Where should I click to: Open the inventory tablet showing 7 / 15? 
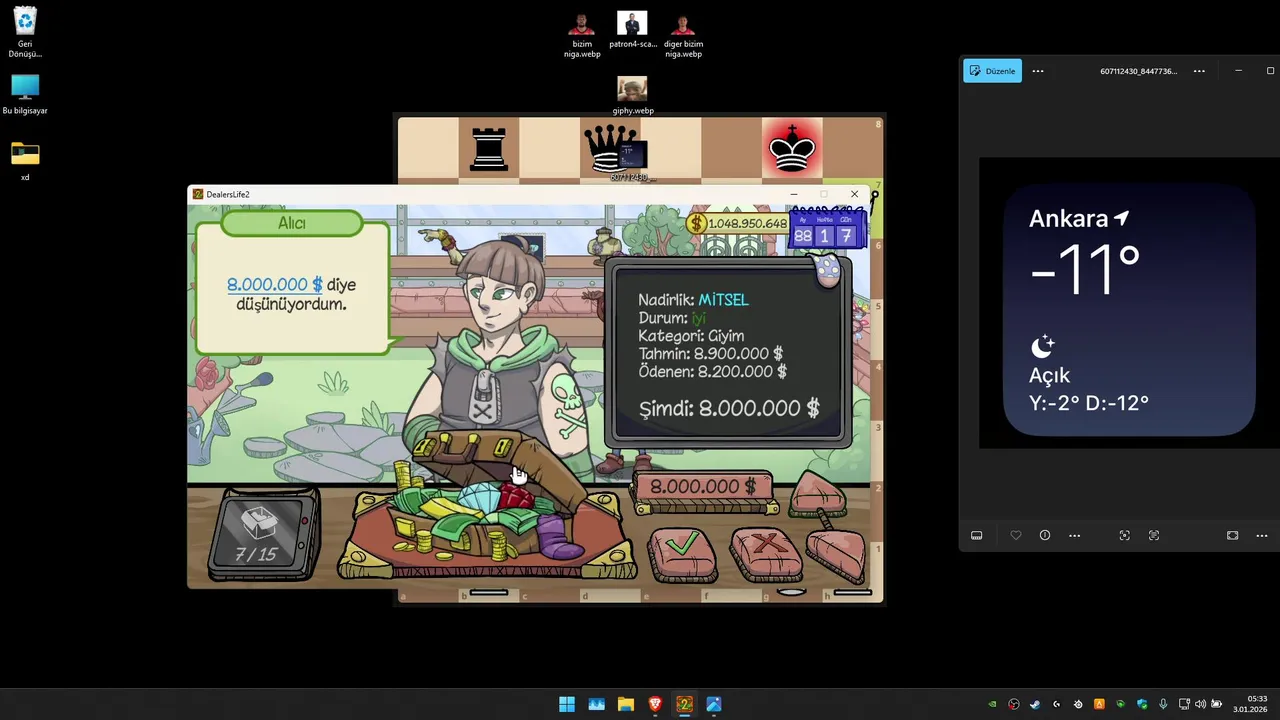click(x=262, y=535)
